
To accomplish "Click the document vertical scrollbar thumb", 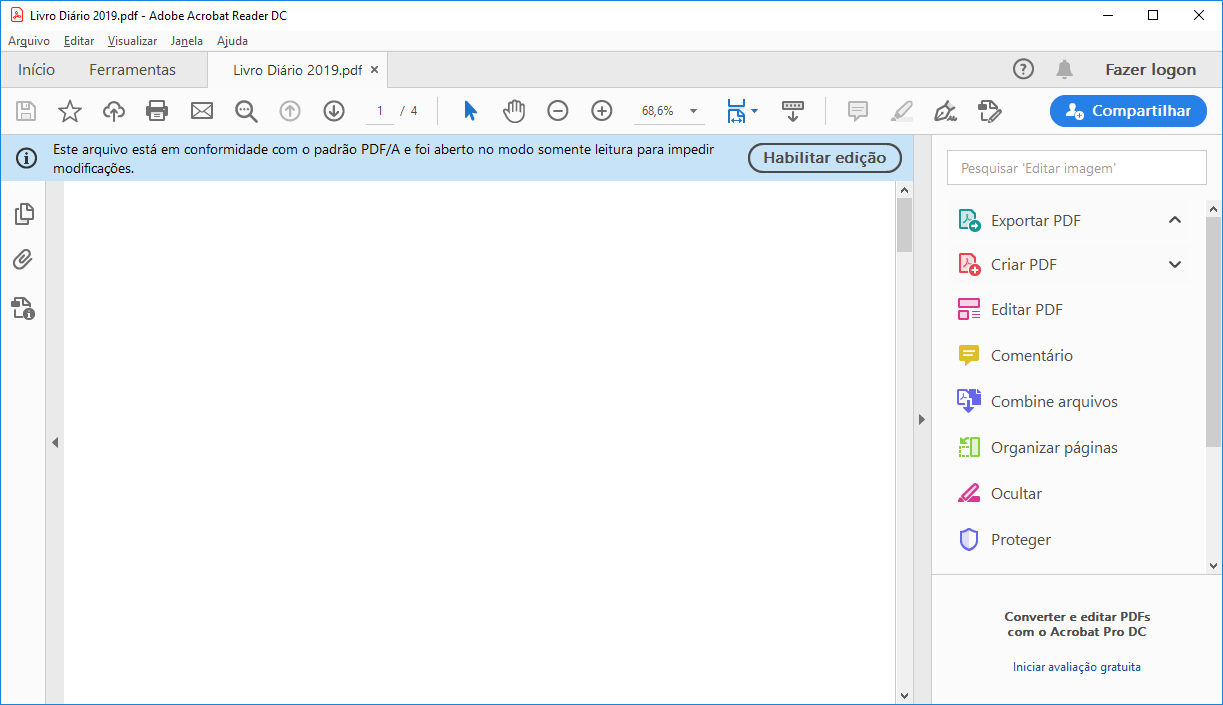I will (904, 224).
